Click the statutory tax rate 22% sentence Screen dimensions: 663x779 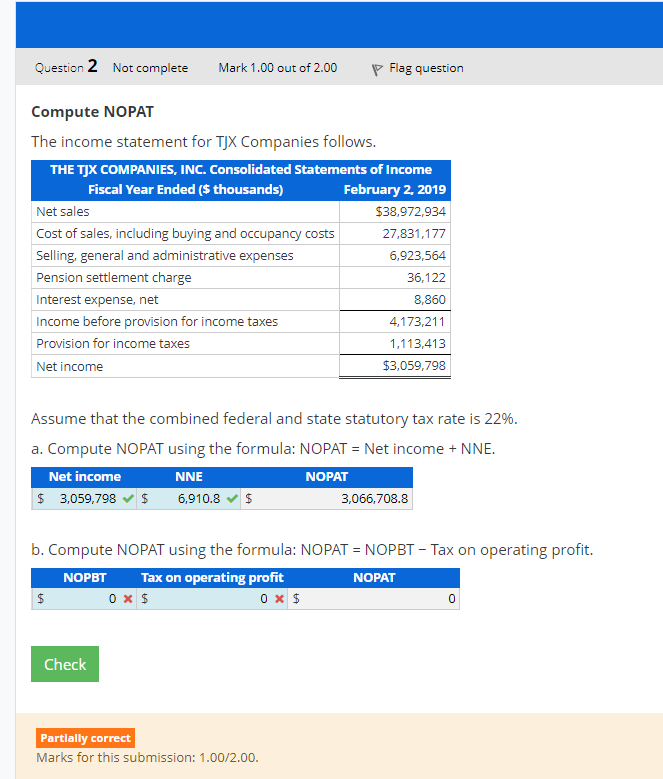274,419
